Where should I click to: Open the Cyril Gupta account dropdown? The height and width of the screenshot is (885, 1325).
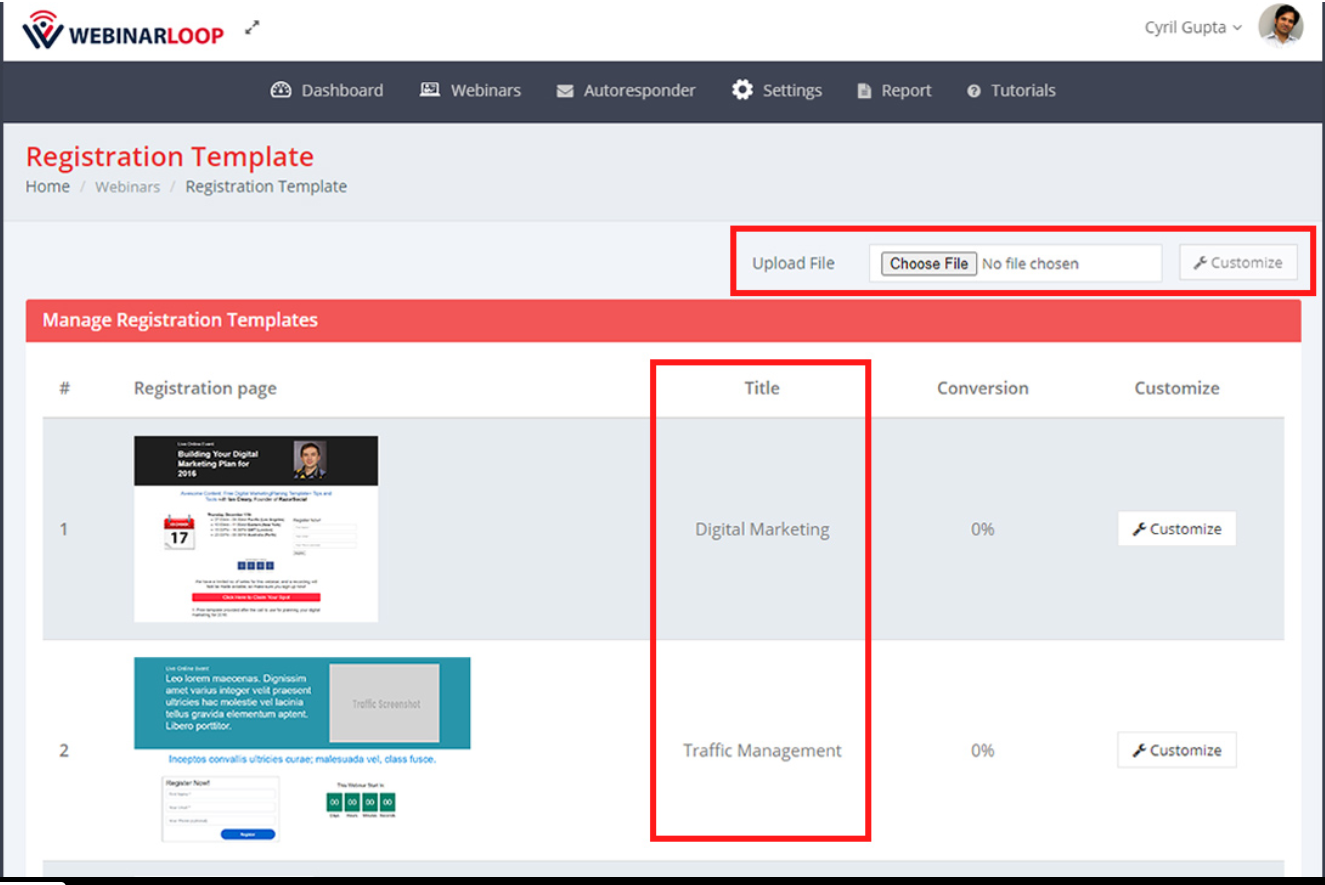[1193, 27]
